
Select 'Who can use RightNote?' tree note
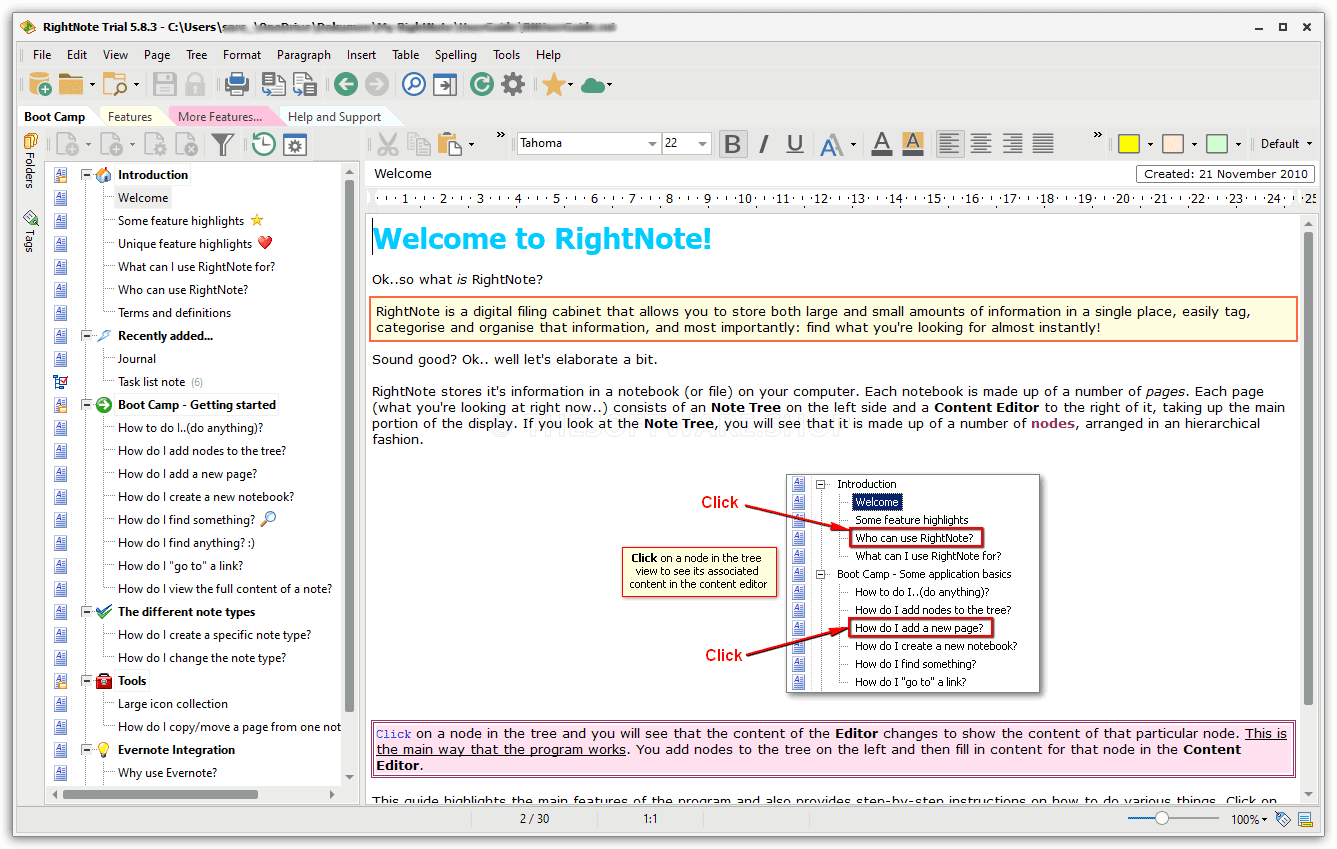click(x=183, y=290)
